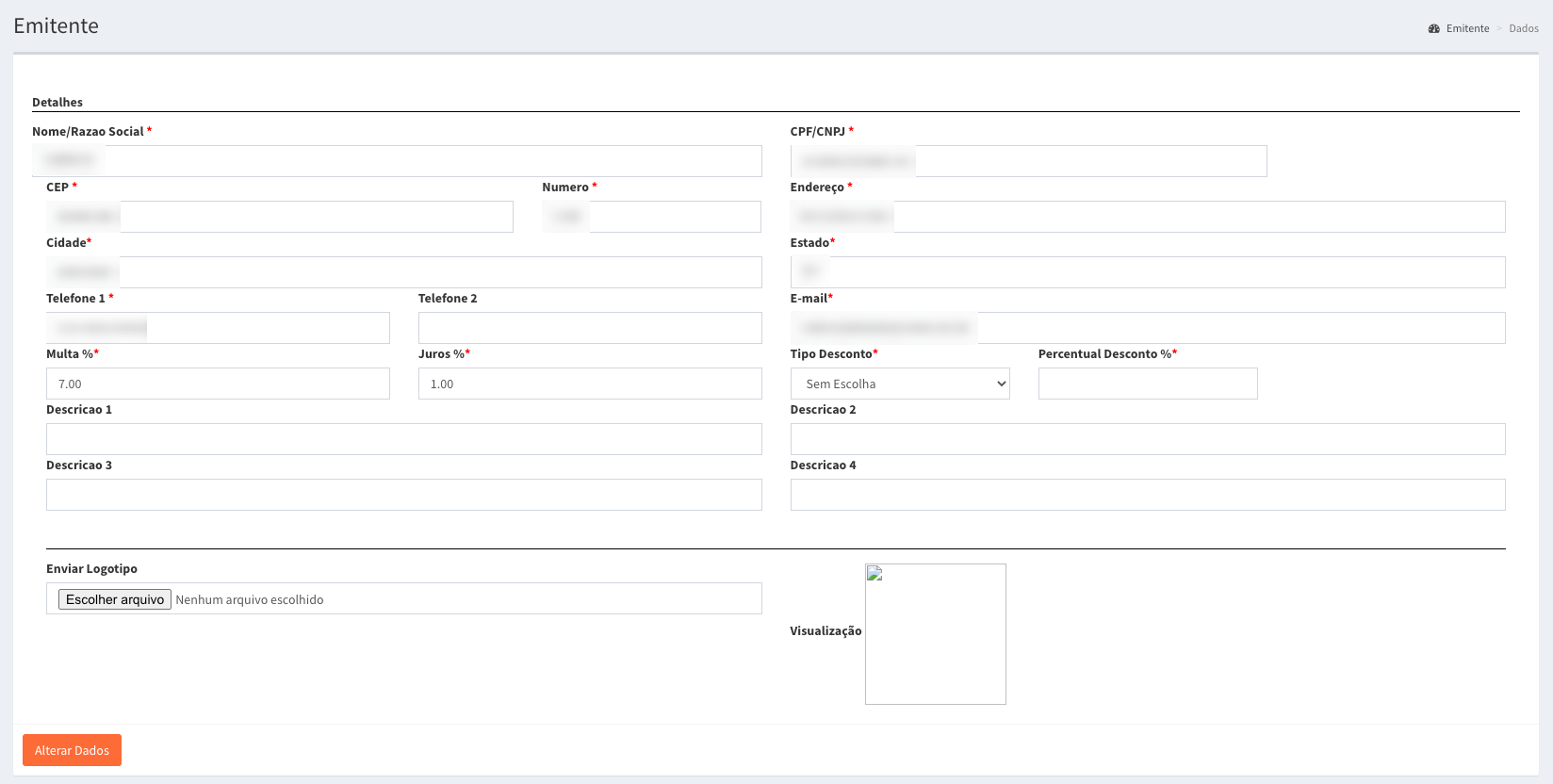Focus the Descricao 1 input
This screenshot has width=1553, height=784.
(404, 439)
